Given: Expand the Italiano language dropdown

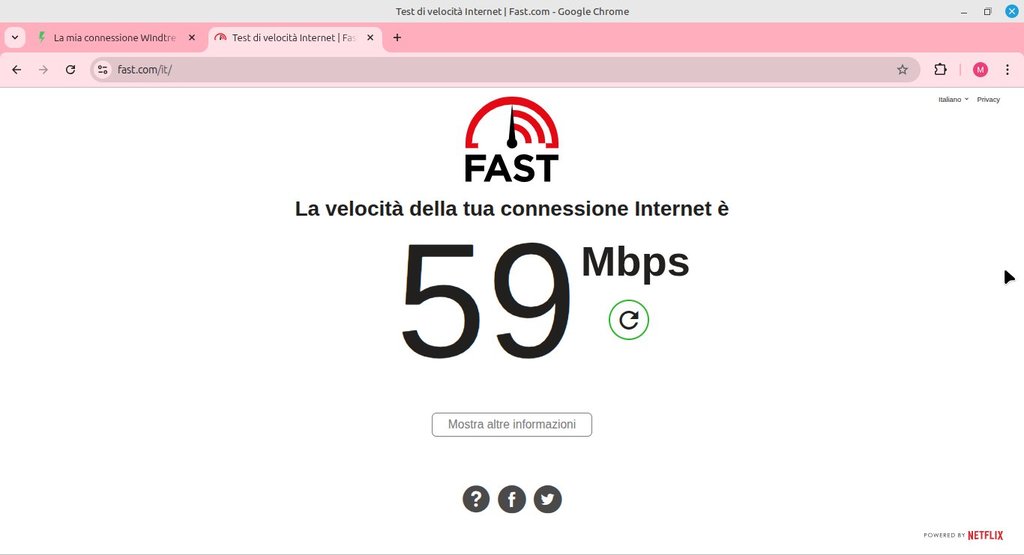Looking at the screenshot, I should coord(953,100).
